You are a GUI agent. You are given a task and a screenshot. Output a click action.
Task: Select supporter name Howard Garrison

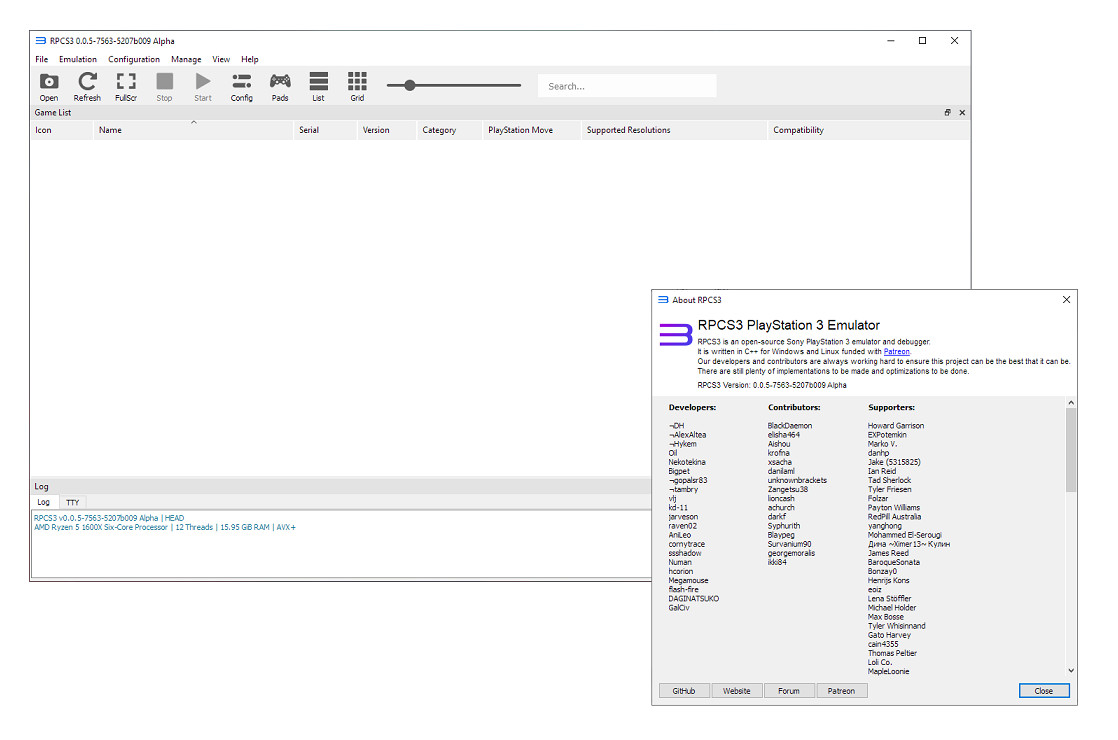(x=896, y=426)
